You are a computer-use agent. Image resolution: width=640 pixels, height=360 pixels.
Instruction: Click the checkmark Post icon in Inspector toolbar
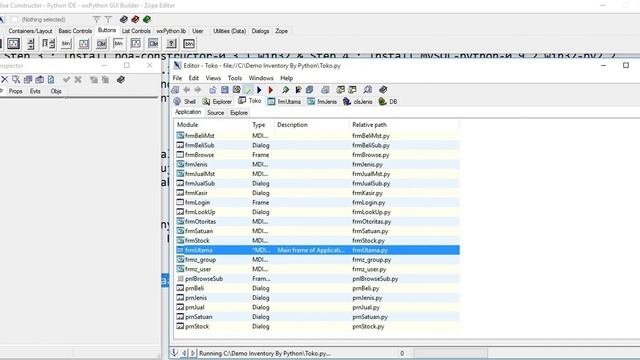(66, 80)
